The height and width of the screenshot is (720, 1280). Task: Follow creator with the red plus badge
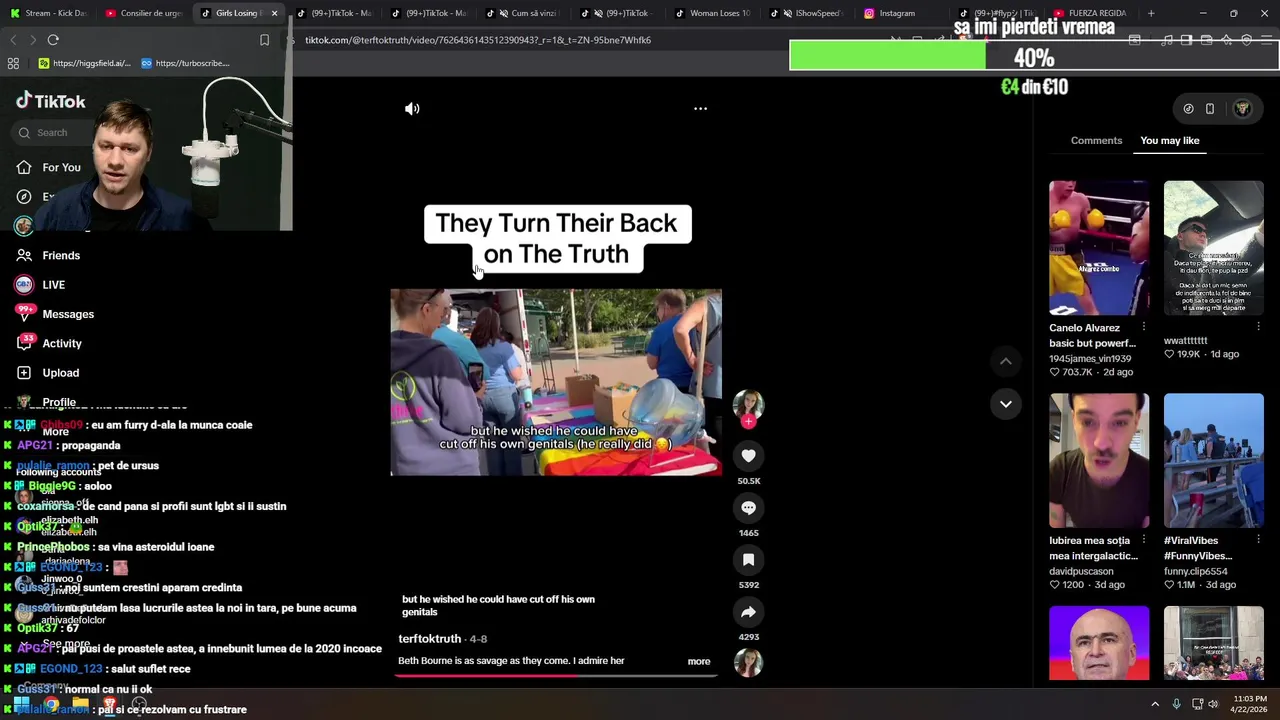click(748, 422)
